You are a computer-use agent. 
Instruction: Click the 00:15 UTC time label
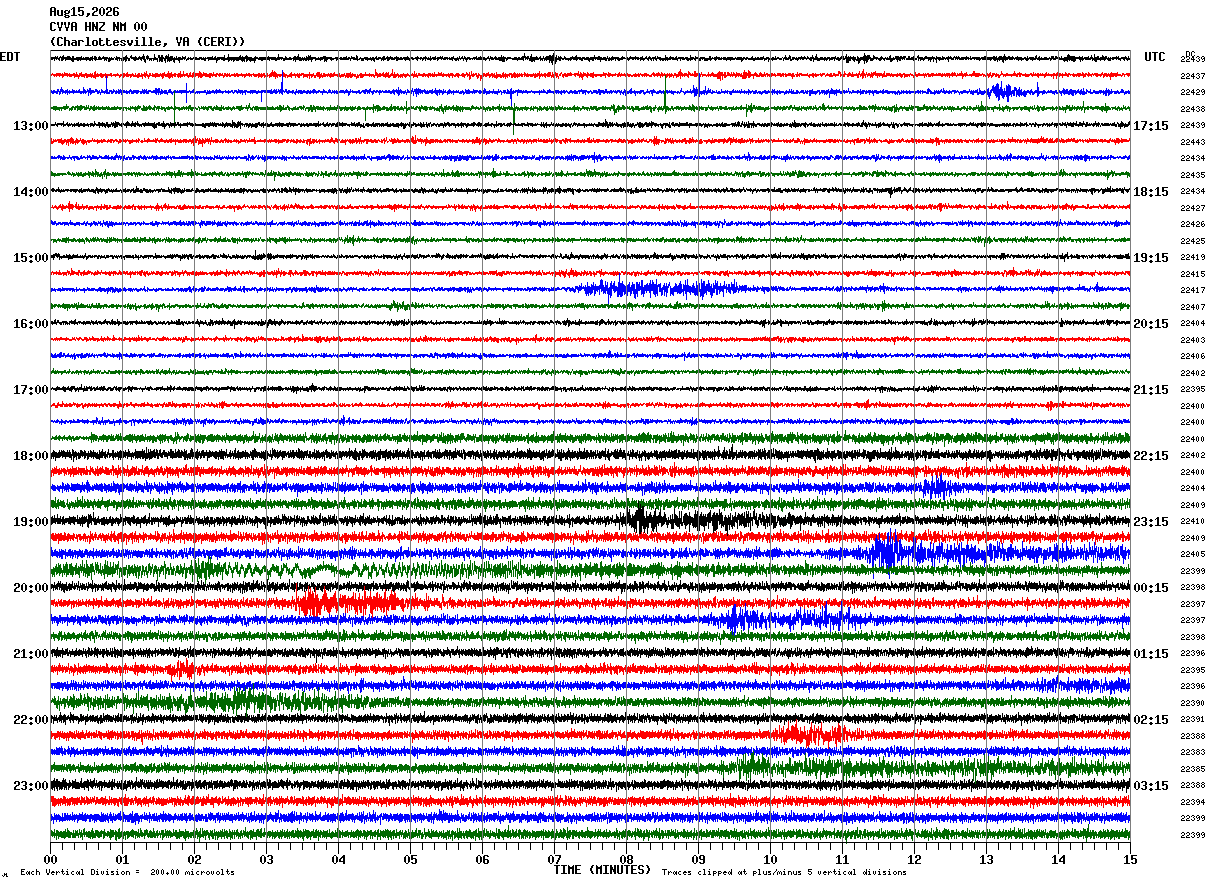[x=1151, y=588]
